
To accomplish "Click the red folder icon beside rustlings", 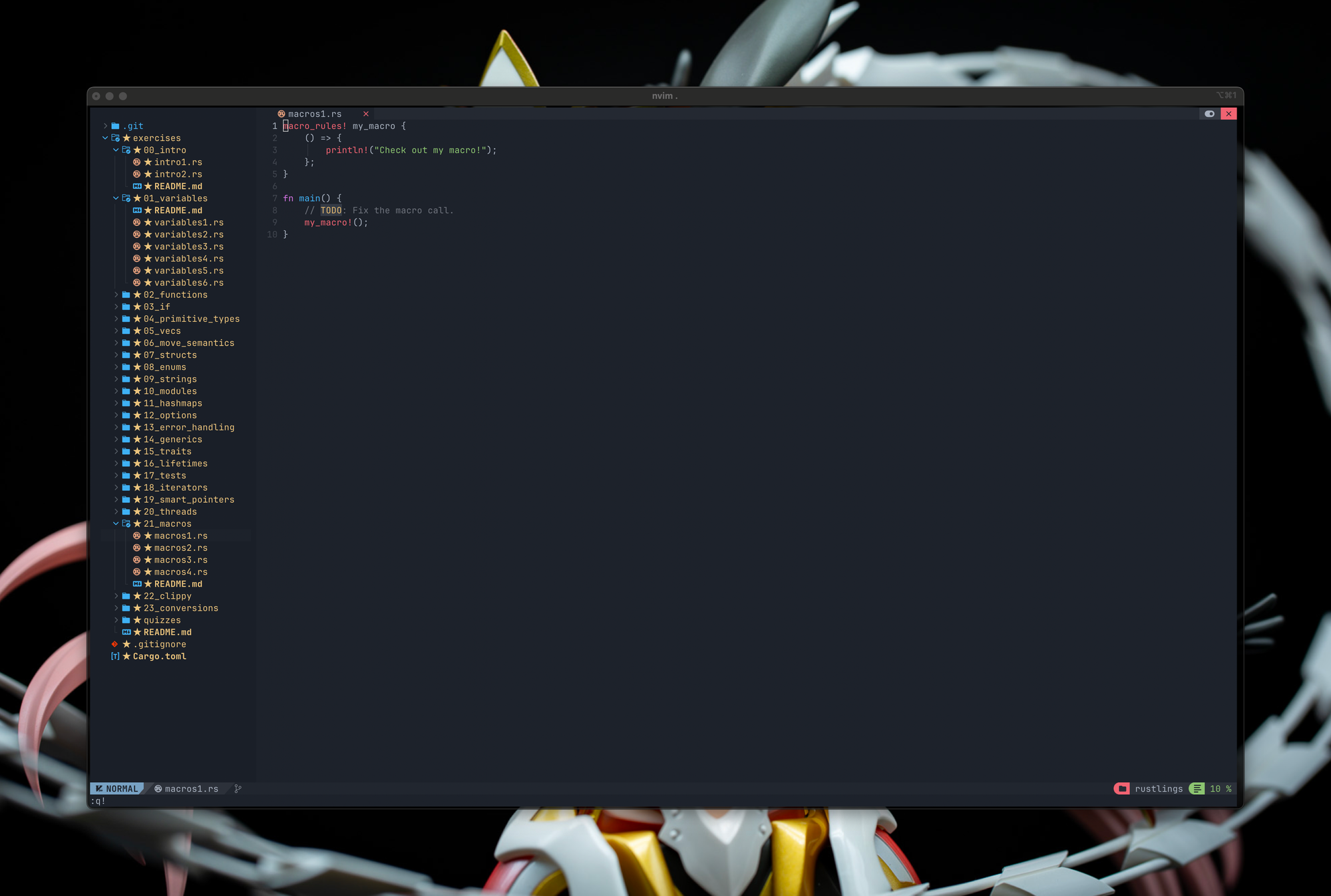I will pyautogui.click(x=1122, y=788).
